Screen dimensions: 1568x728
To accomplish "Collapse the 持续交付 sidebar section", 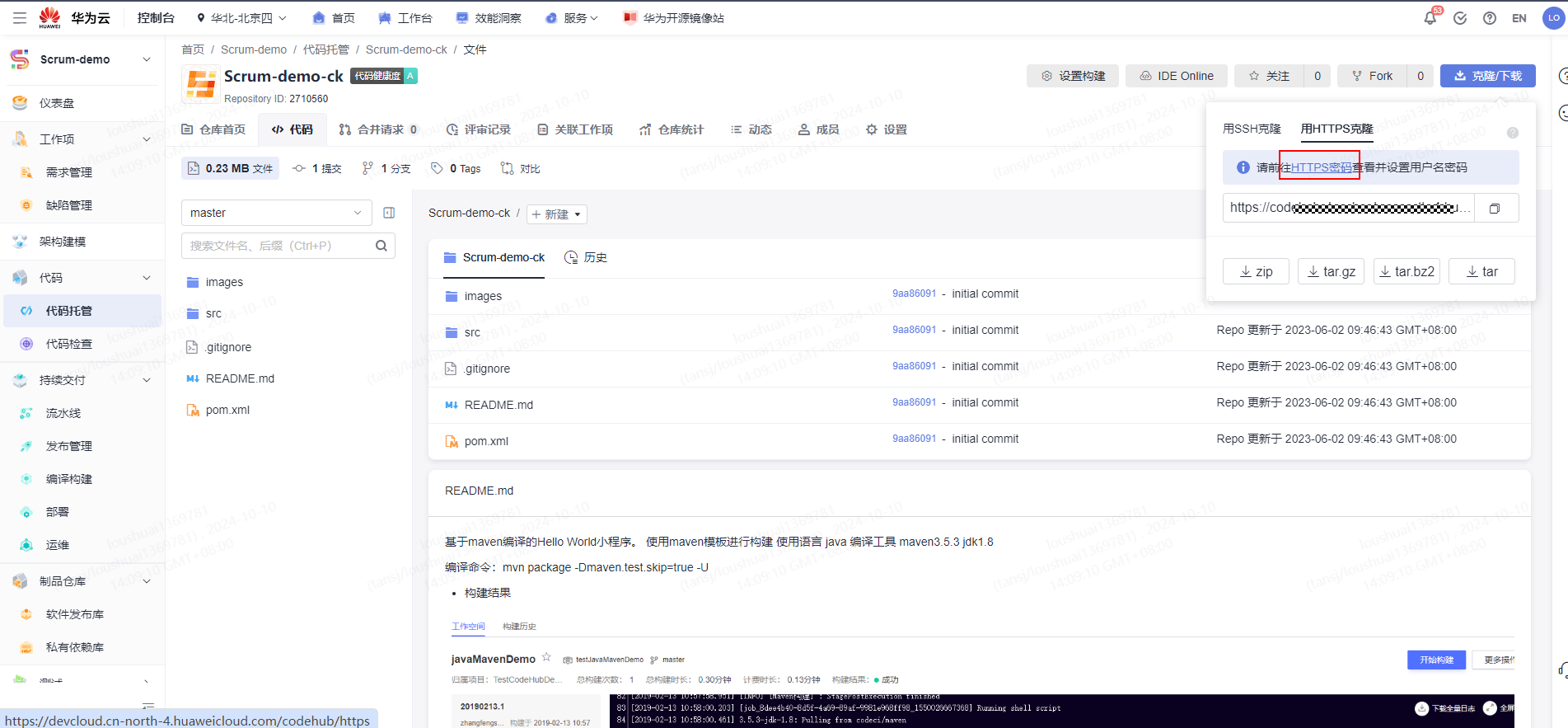I will 147,380.
